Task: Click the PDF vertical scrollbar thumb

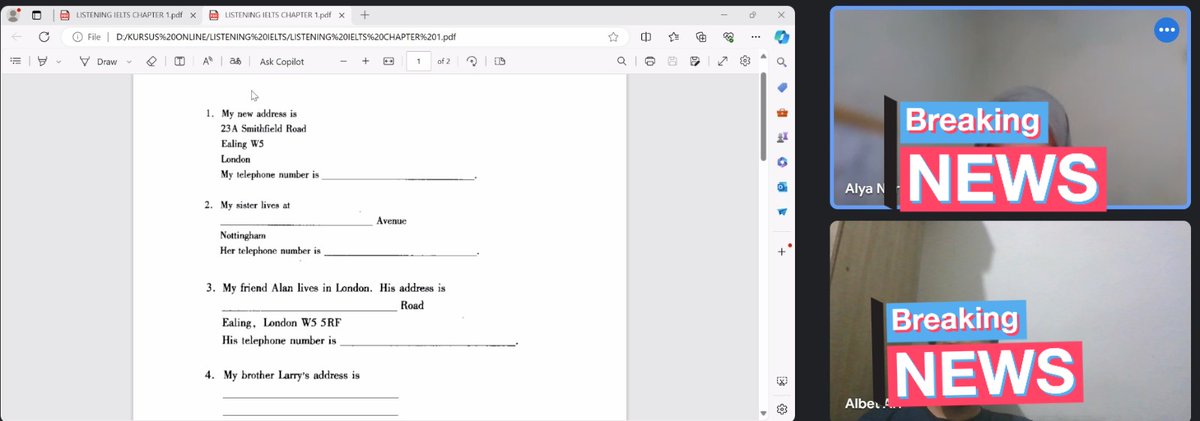Action: tap(765, 117)
